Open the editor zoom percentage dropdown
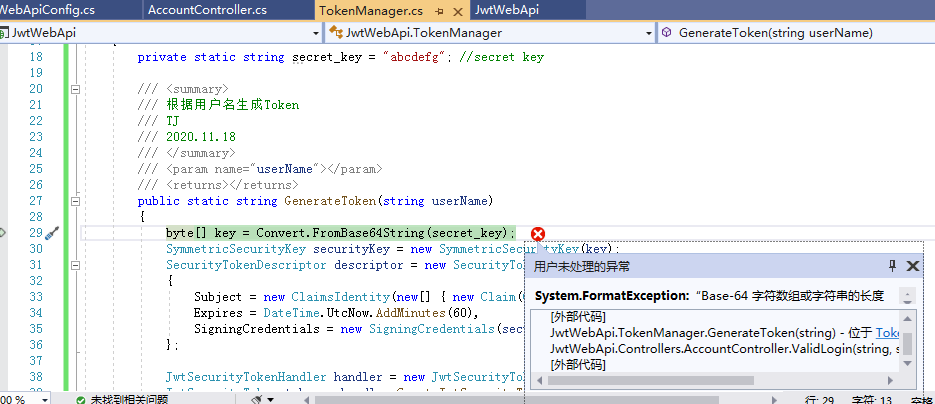 click(x=44, y=399)
